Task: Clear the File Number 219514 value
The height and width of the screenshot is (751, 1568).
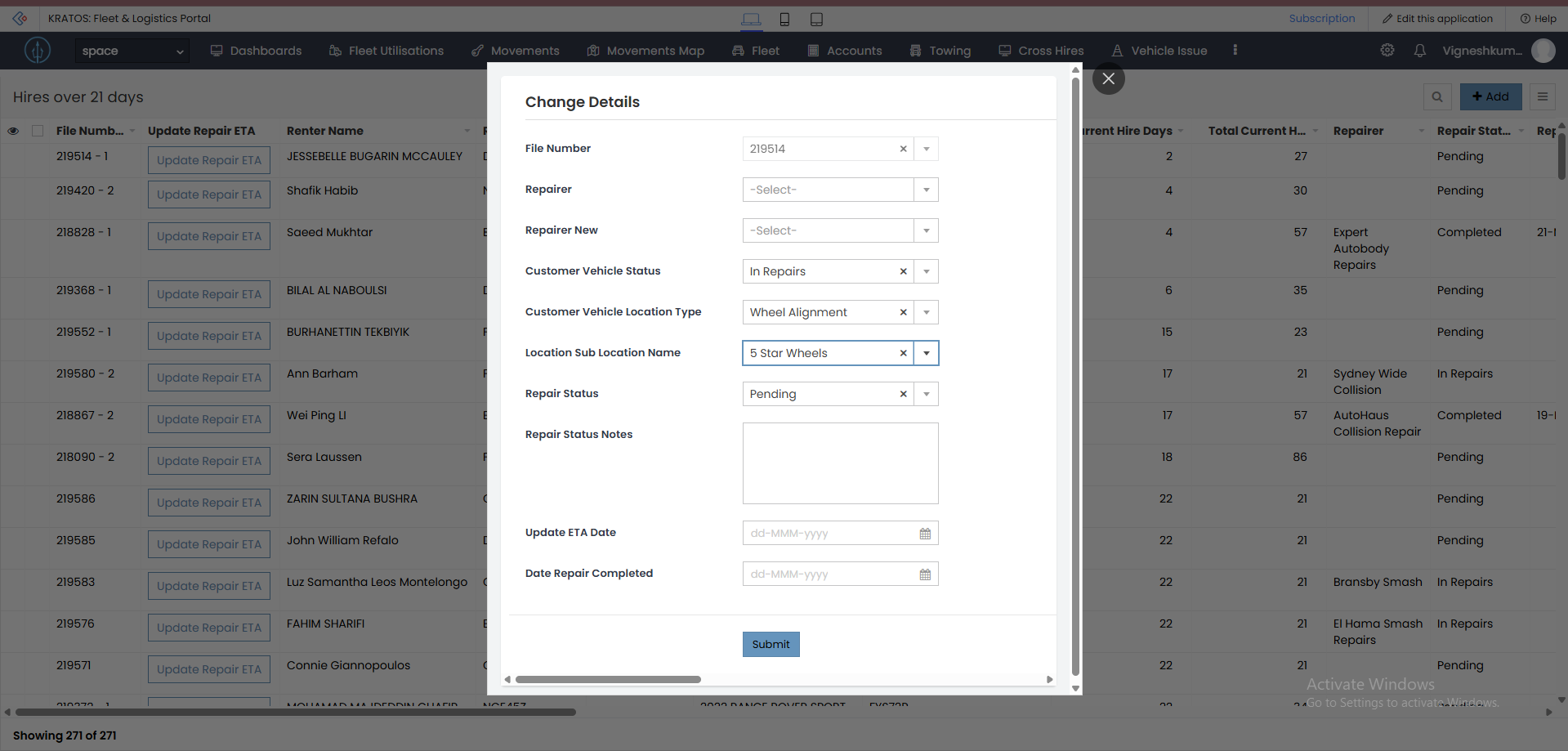Action: [903, 149]
